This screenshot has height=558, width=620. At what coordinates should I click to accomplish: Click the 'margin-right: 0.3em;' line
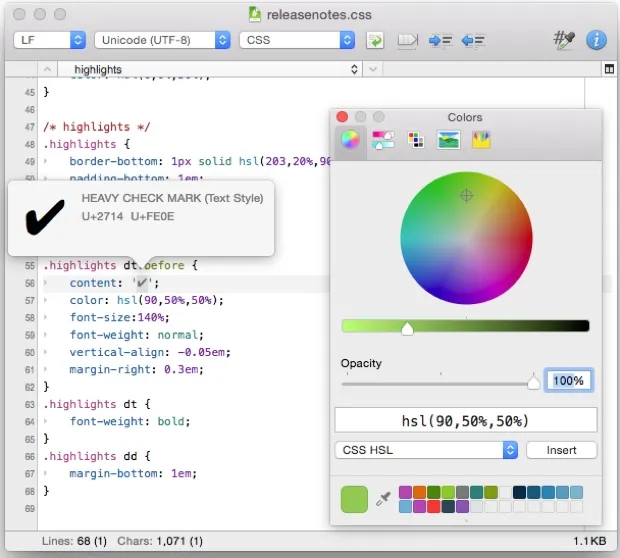136,369
